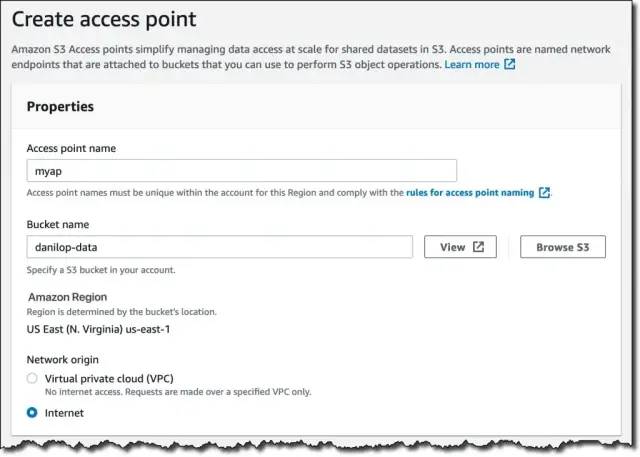
Task: Open the Learn more link
Action: [x=472, y=64]
